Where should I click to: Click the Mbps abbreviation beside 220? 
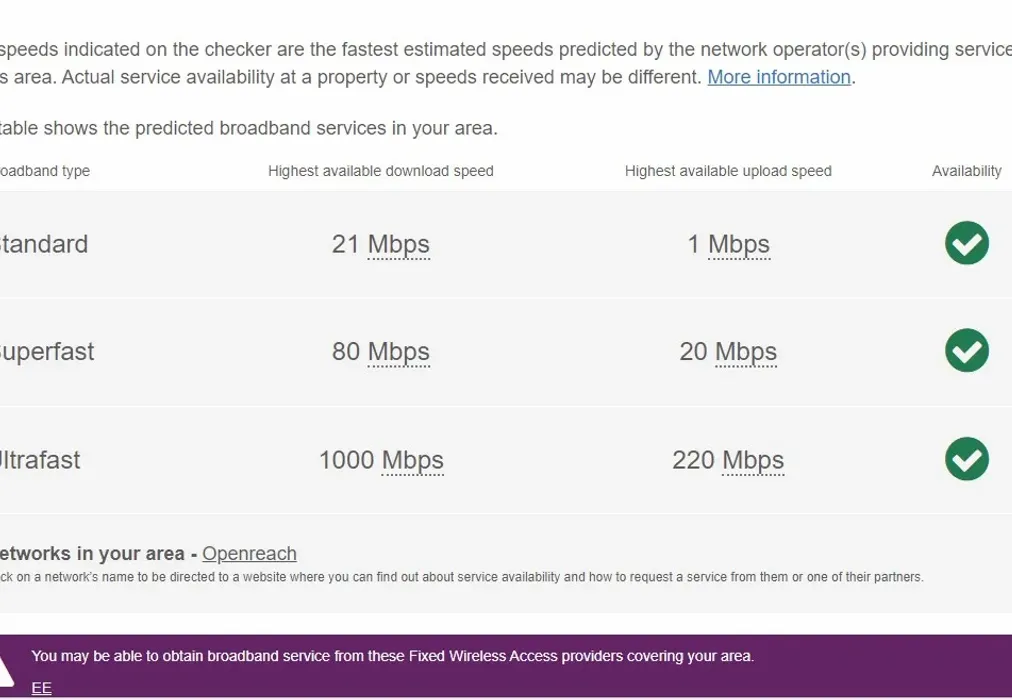[x=753, y=460]
